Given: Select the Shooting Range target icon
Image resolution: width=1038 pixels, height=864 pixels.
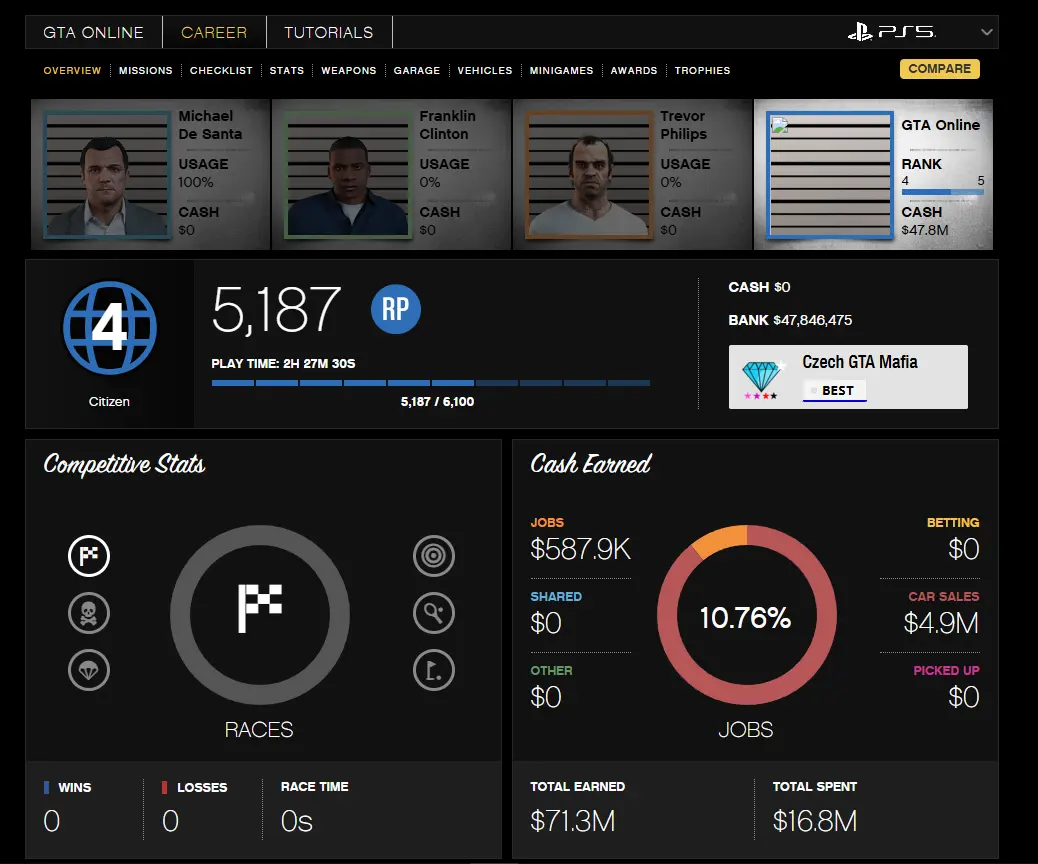Looking at the screenshot, I should [434, 556].
